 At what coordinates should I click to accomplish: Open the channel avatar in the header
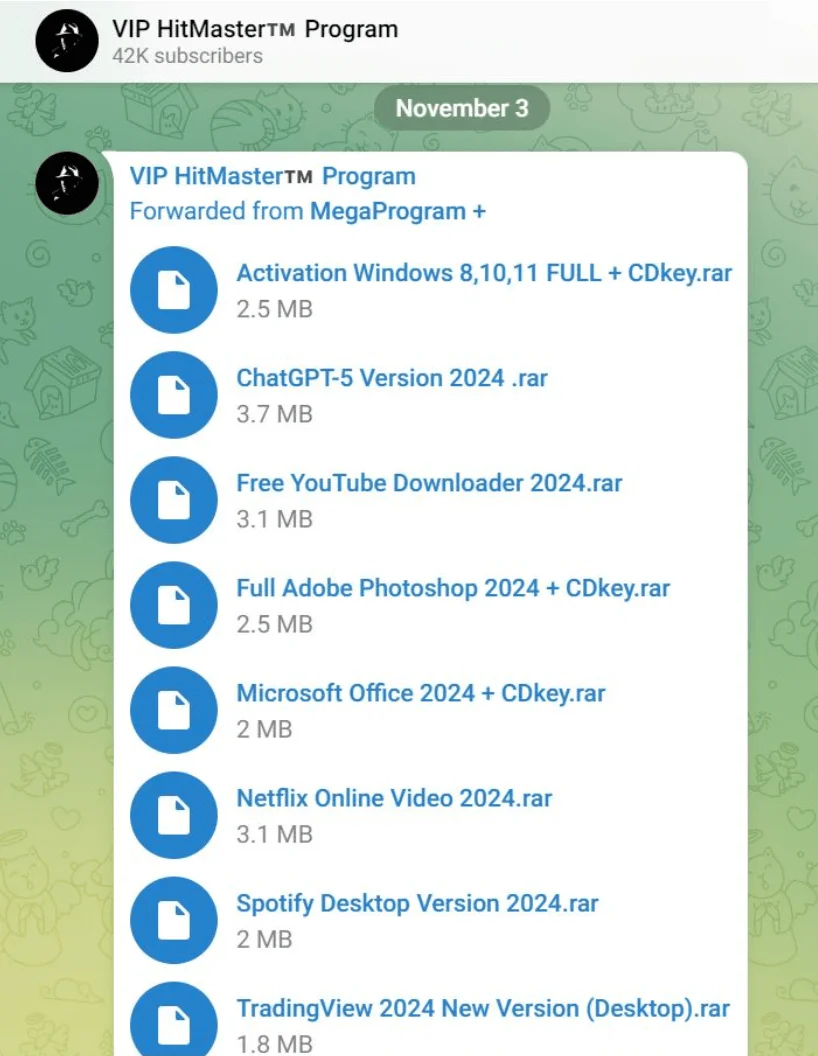(67, 40)
